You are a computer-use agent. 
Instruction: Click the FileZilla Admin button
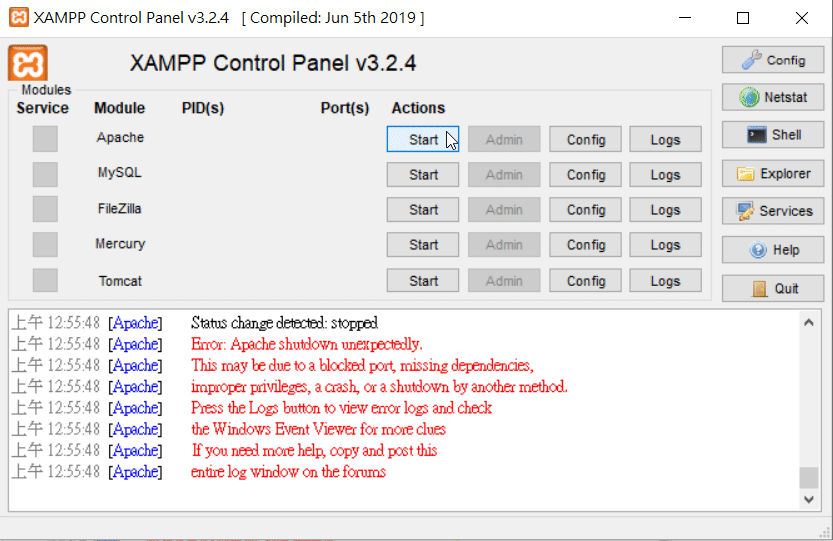pyautogui.click(x=504, y=210)
